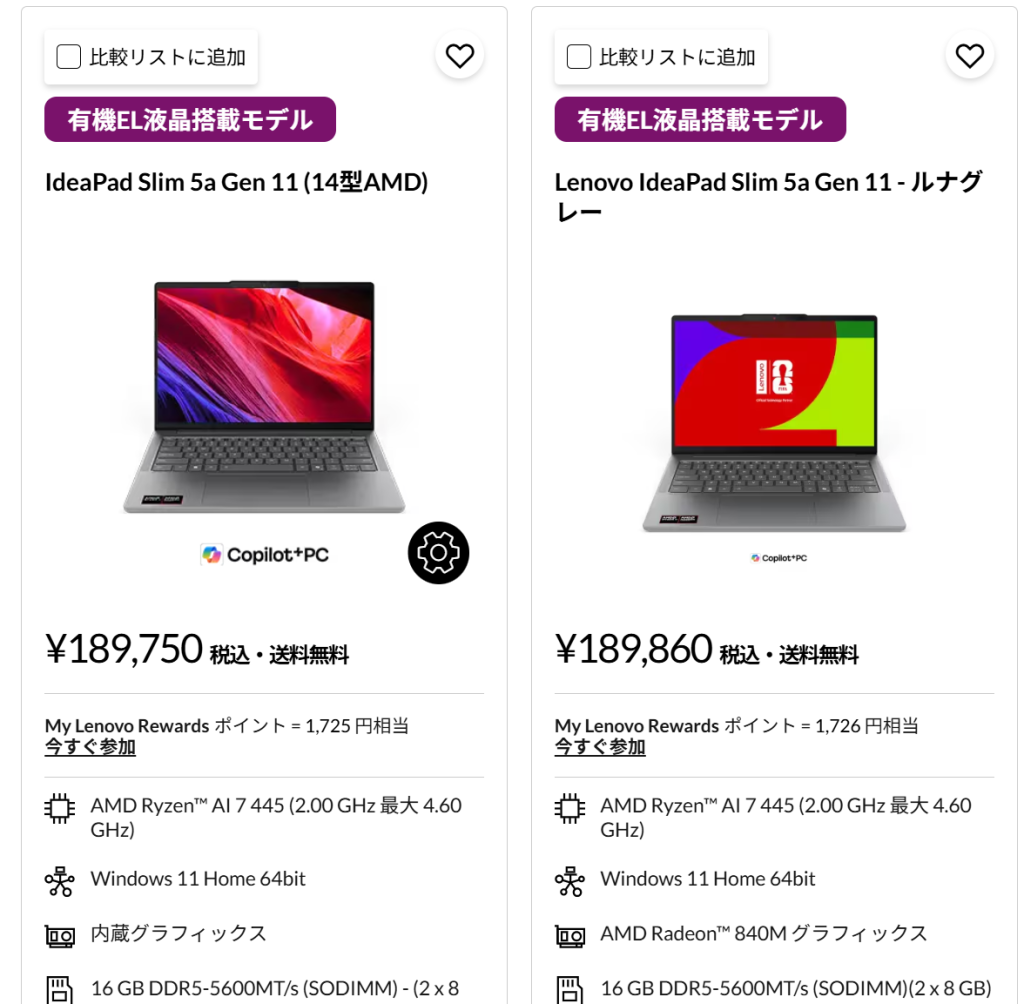Check compare box for IdeaPad Slim 5a 14型AMD

69,57
